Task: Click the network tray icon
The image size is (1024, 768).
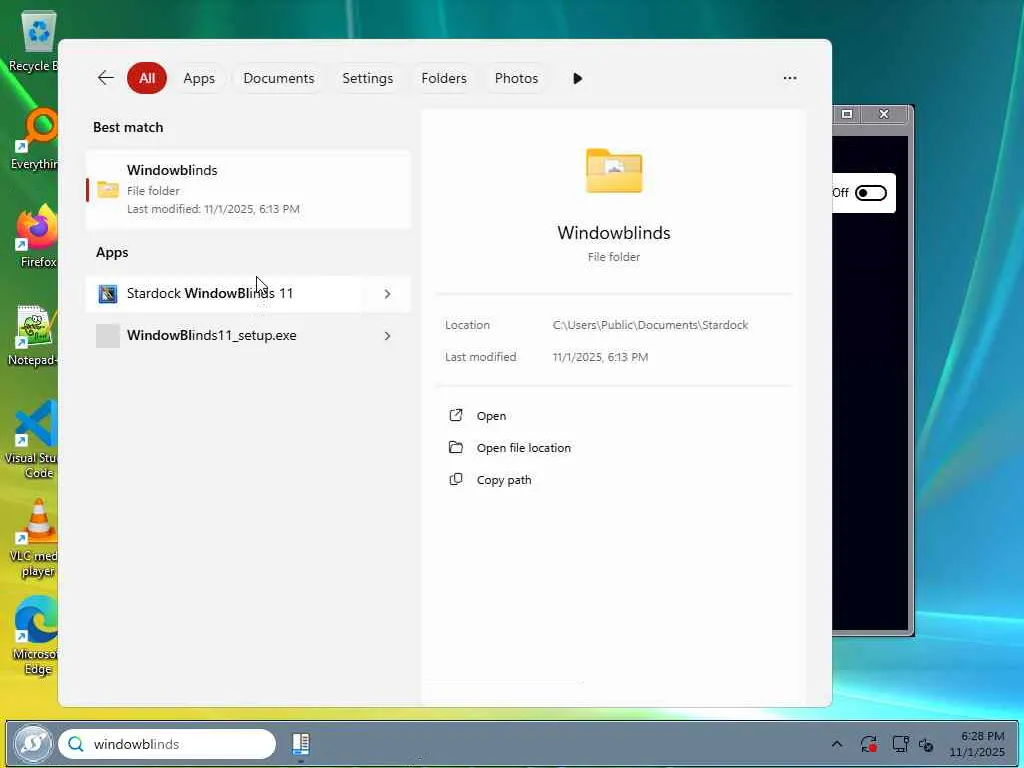Action: pos(900,744)
